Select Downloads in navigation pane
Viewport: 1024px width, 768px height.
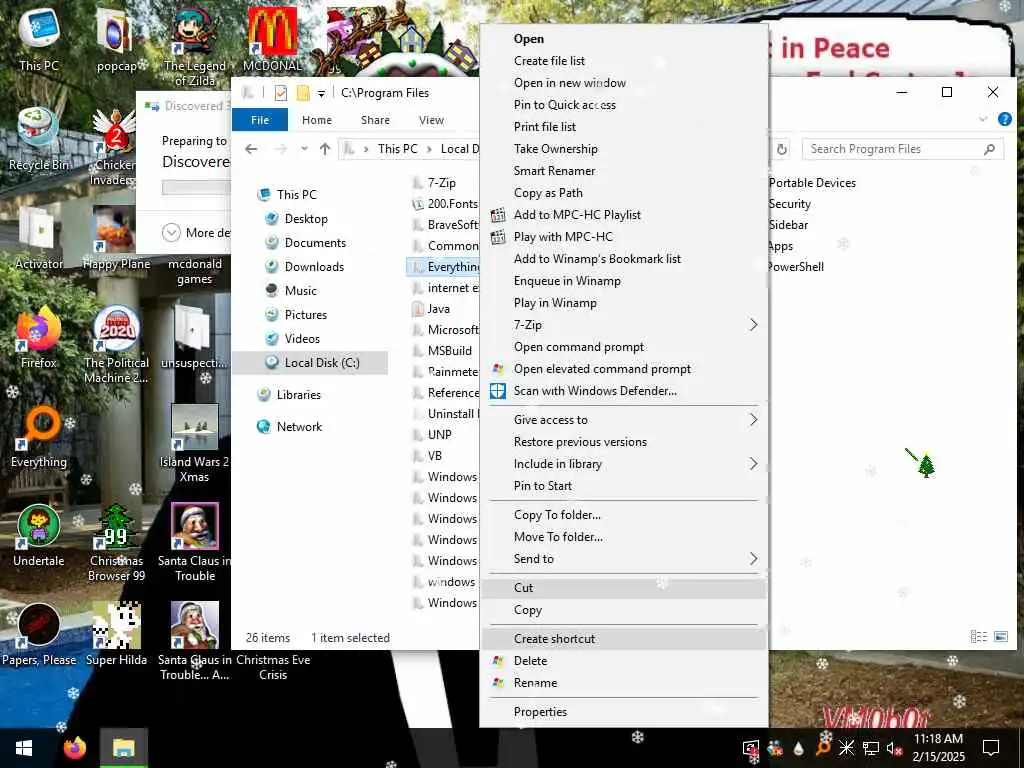313,266
